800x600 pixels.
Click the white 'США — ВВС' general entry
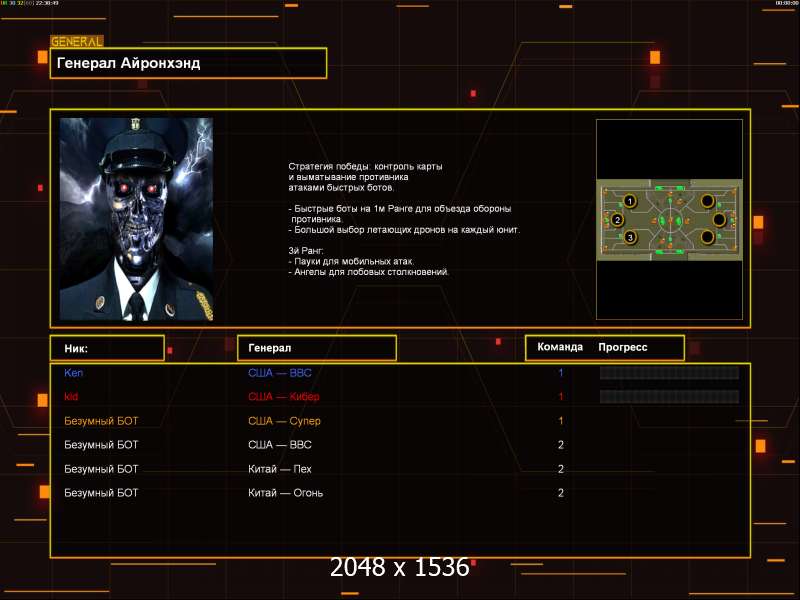coord(280,445)
